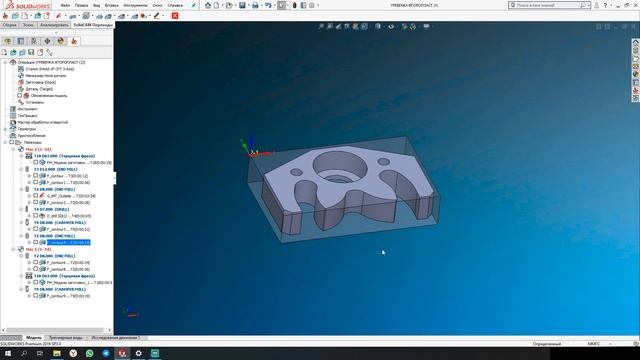Collapse the Mac 2 (1- G54) node

(x=13, y=149)
